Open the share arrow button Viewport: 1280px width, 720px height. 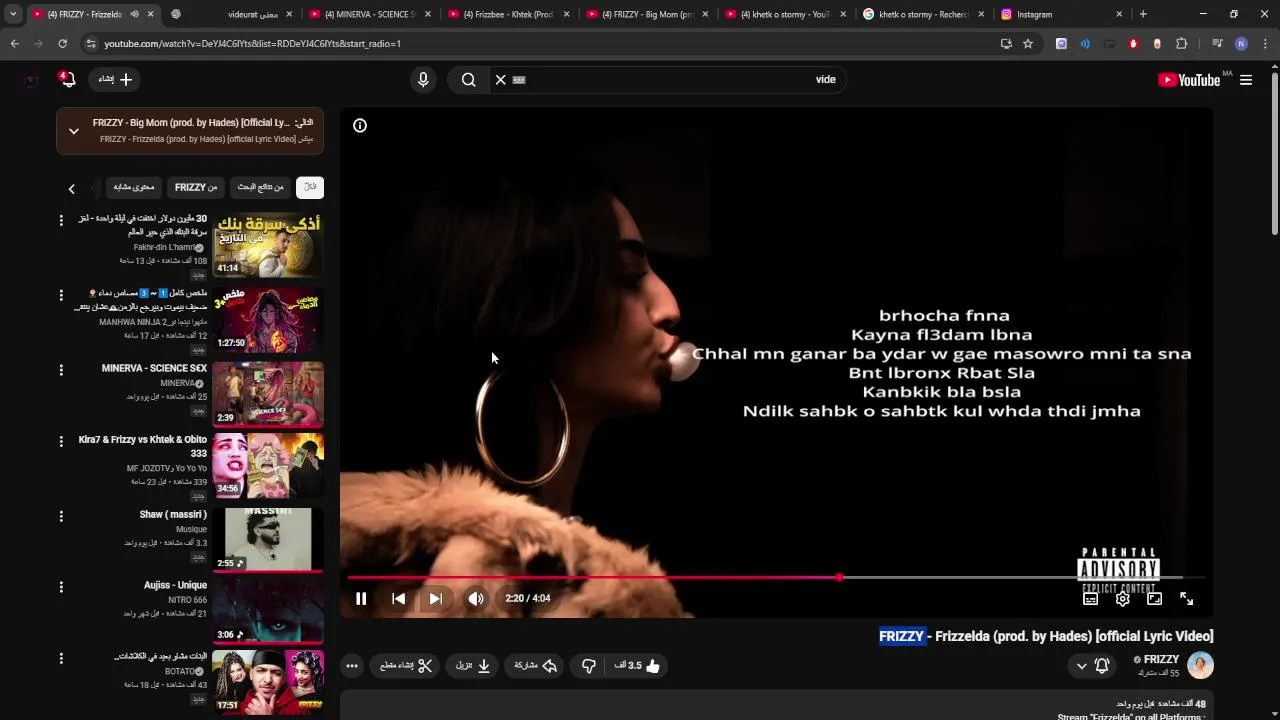click(x=535, y=665)
